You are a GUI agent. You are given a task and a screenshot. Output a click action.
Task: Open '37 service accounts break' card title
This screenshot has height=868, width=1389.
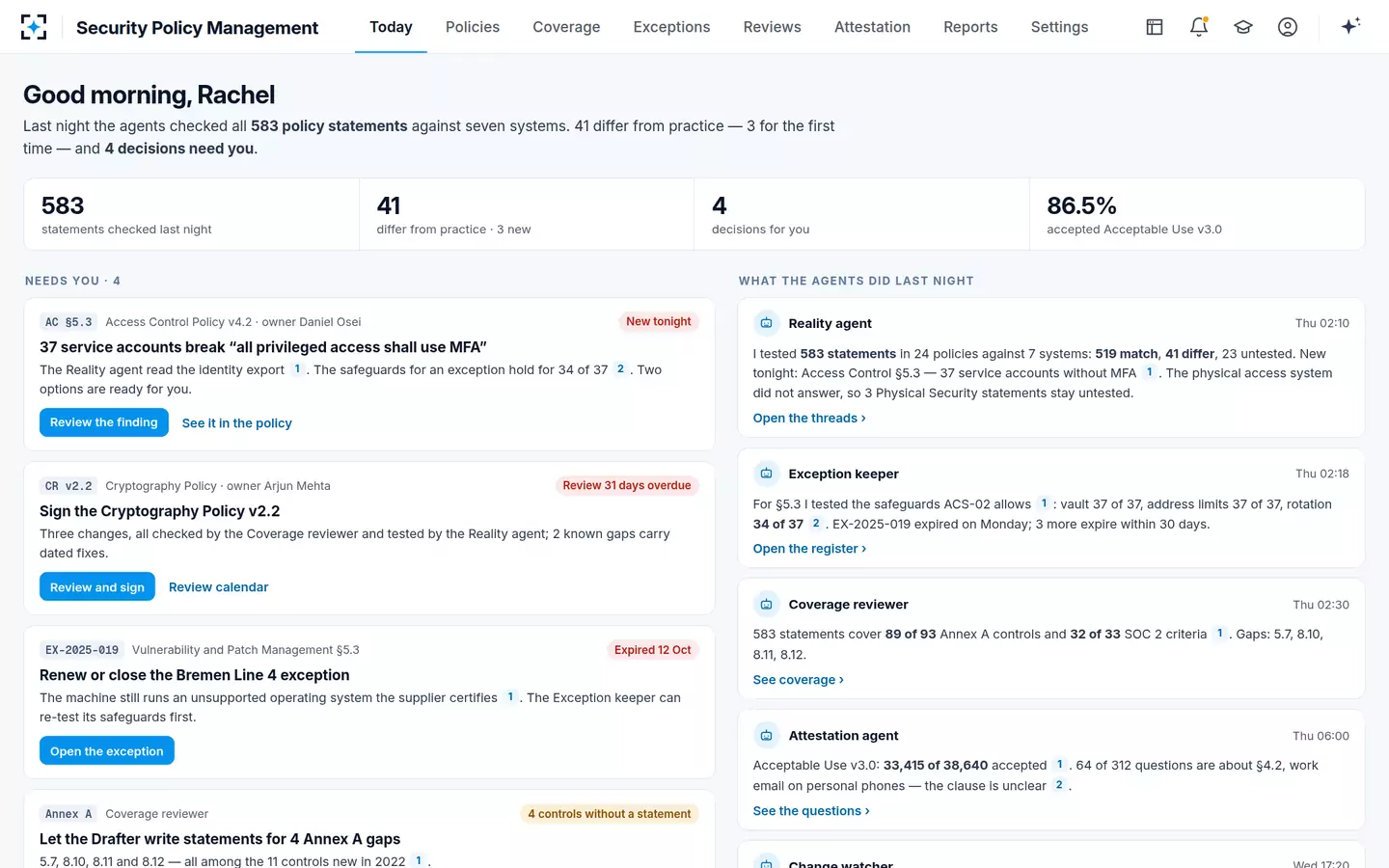coord(263,347)
